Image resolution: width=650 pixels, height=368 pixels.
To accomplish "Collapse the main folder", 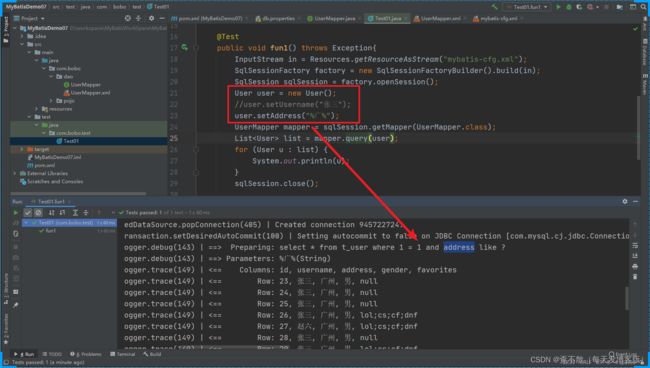I will tap(30, 52).
